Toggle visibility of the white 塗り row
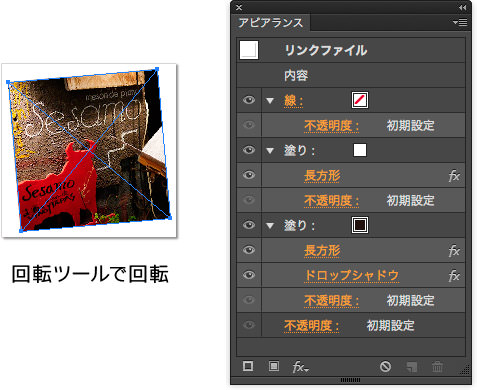Image resolution: width=477 pixels, height=390 pixels. [x=249, y=150]
